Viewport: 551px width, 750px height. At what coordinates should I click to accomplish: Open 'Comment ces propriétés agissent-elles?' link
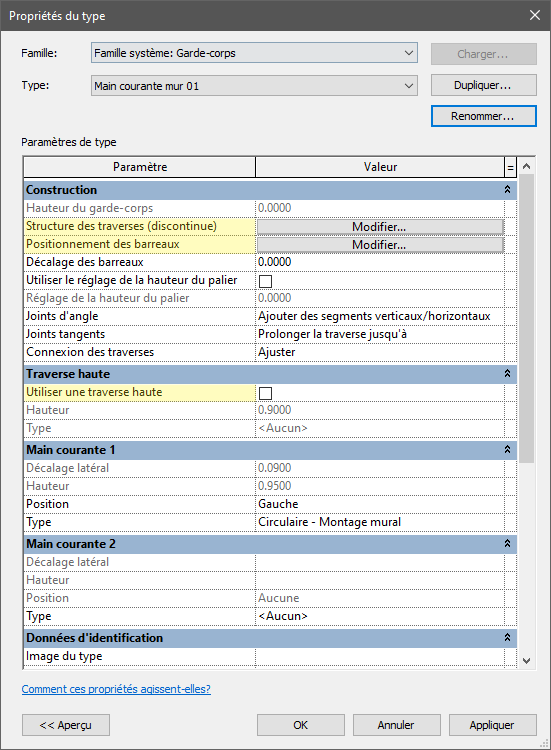[116, 689]
